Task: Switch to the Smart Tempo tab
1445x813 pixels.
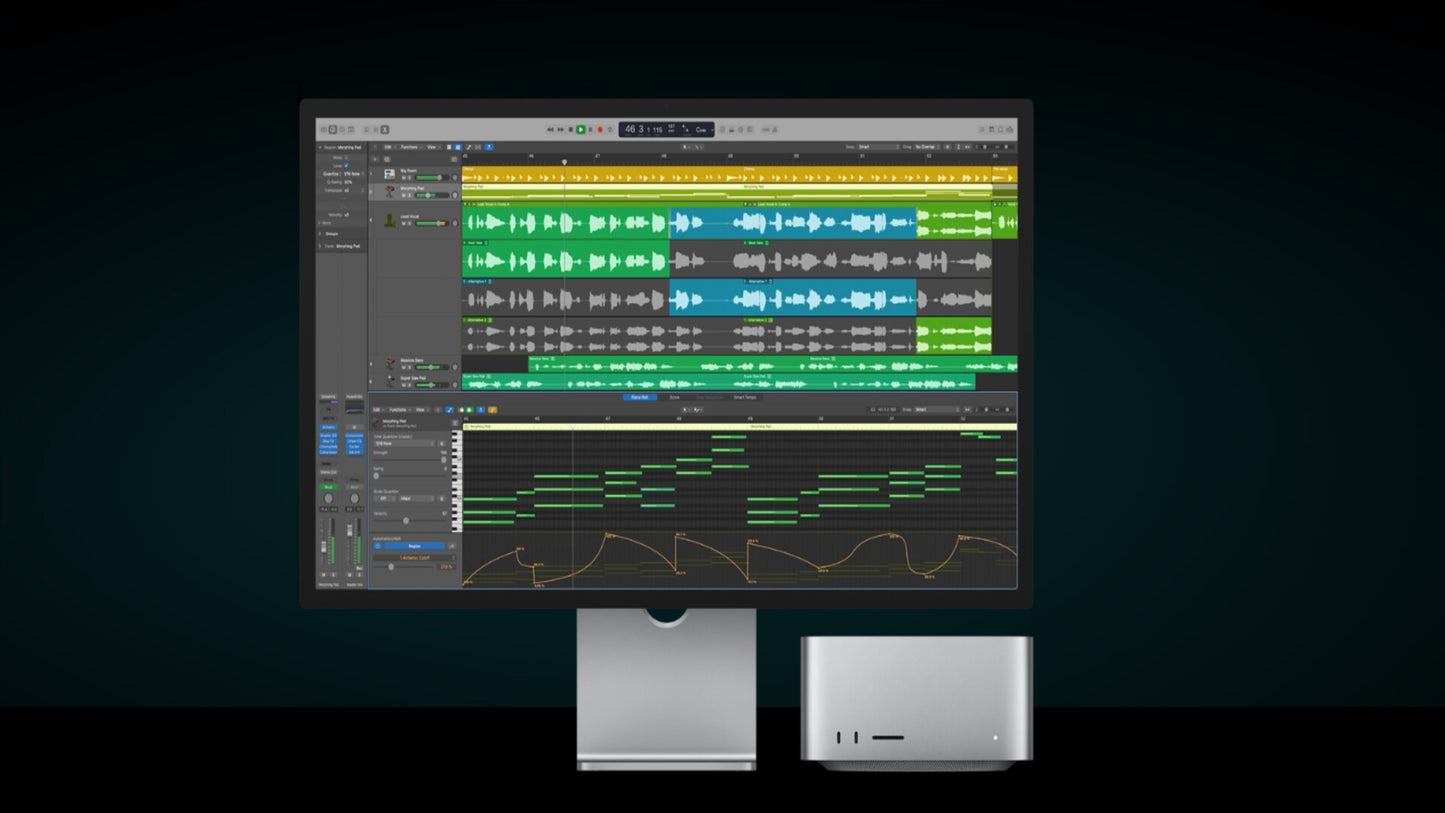Action: 745,397
